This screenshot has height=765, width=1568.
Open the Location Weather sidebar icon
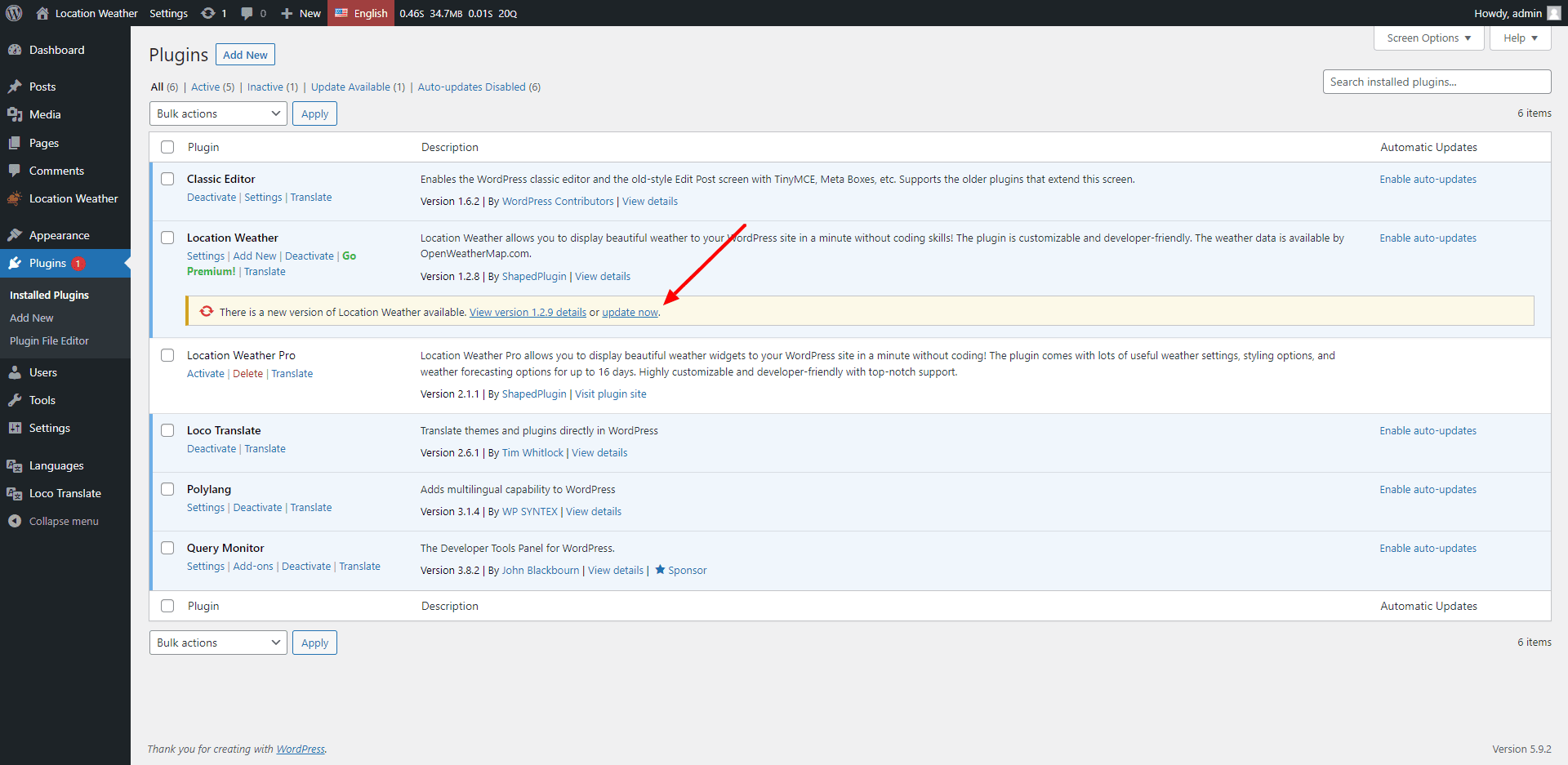pos(15,198)
